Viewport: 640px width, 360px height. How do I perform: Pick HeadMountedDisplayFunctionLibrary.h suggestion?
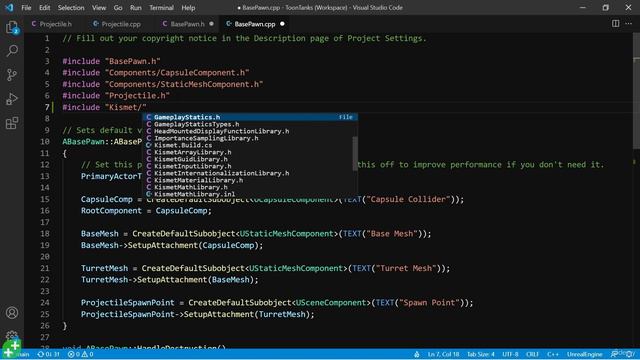coord(247,131)
